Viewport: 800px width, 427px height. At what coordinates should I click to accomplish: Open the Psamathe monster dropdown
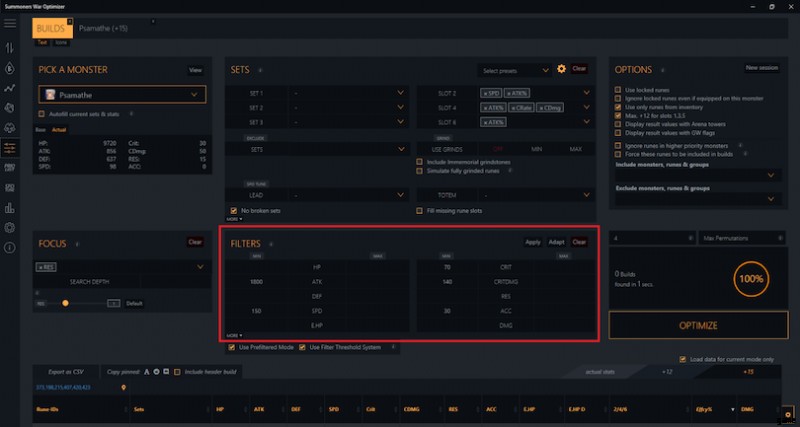pos(120,95)
